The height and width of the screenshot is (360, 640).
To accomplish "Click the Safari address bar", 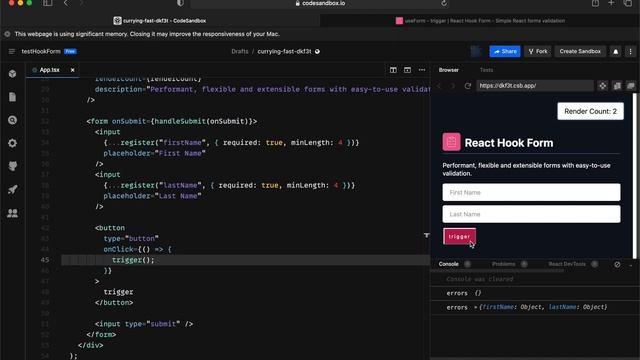I will click(319, 3).
